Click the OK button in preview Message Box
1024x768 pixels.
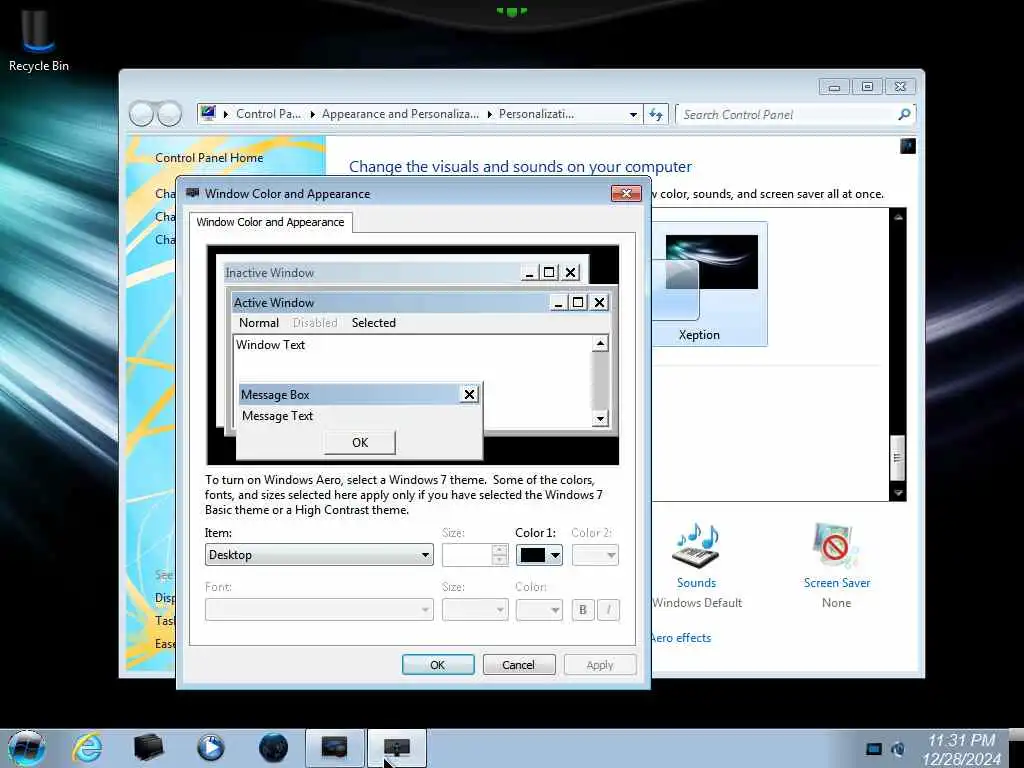(x=360, y=442)
